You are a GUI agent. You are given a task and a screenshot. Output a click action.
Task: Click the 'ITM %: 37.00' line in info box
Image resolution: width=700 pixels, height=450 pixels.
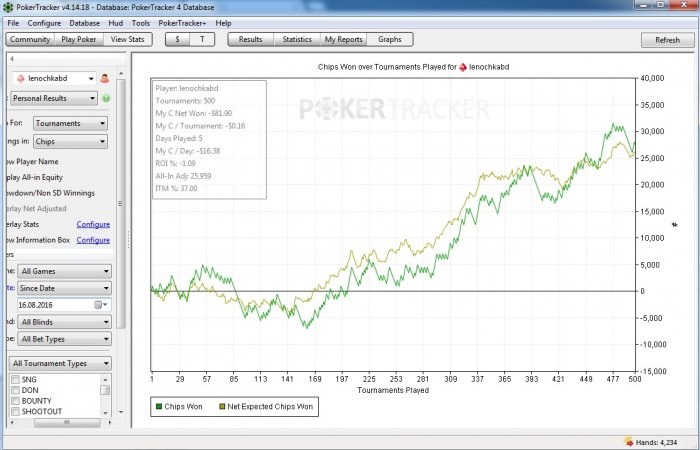pos(176,188)
